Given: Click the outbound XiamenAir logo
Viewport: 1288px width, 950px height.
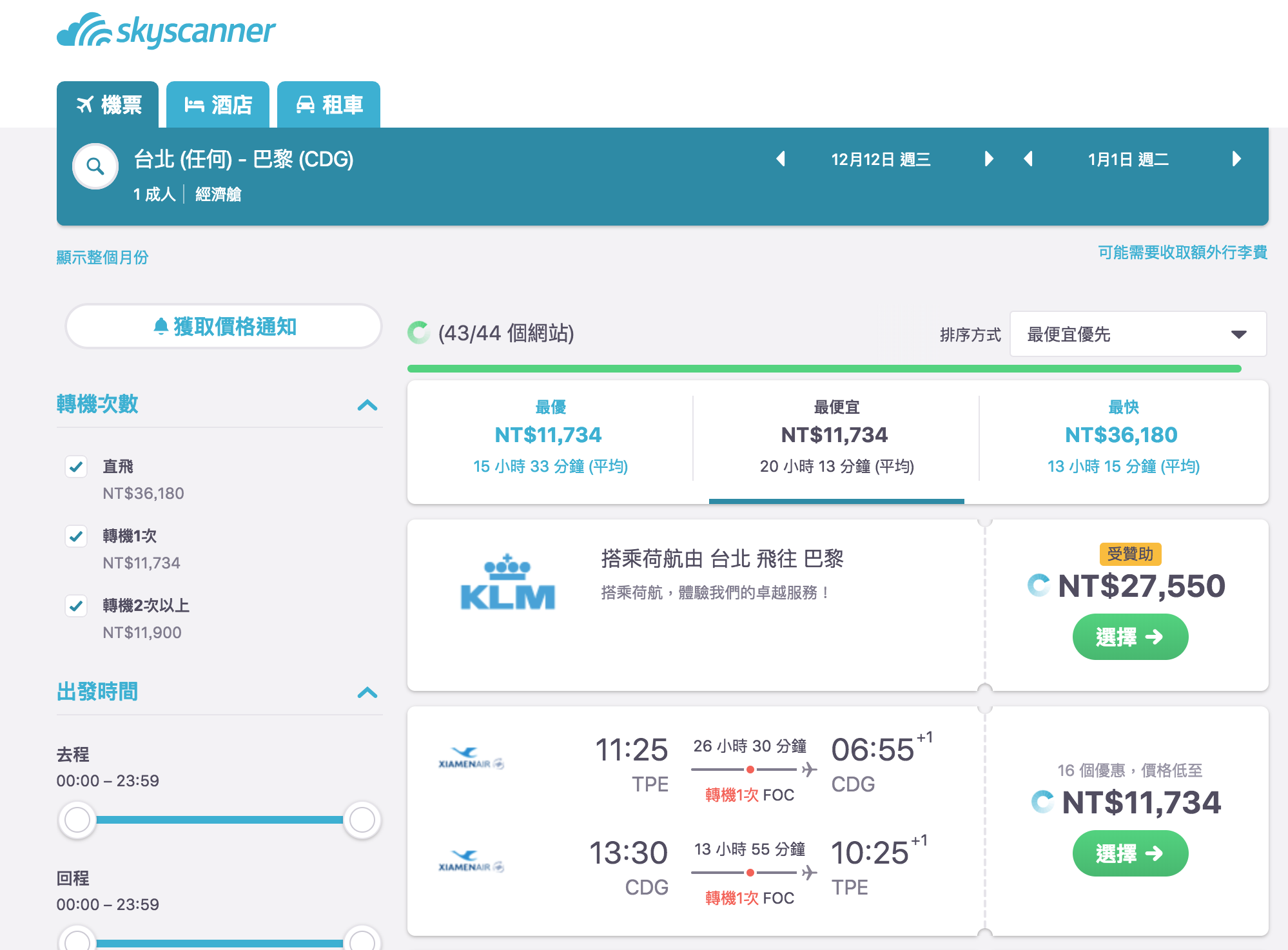Looking at the screenshot, I should pyautogui.click(x=471, y=758).
